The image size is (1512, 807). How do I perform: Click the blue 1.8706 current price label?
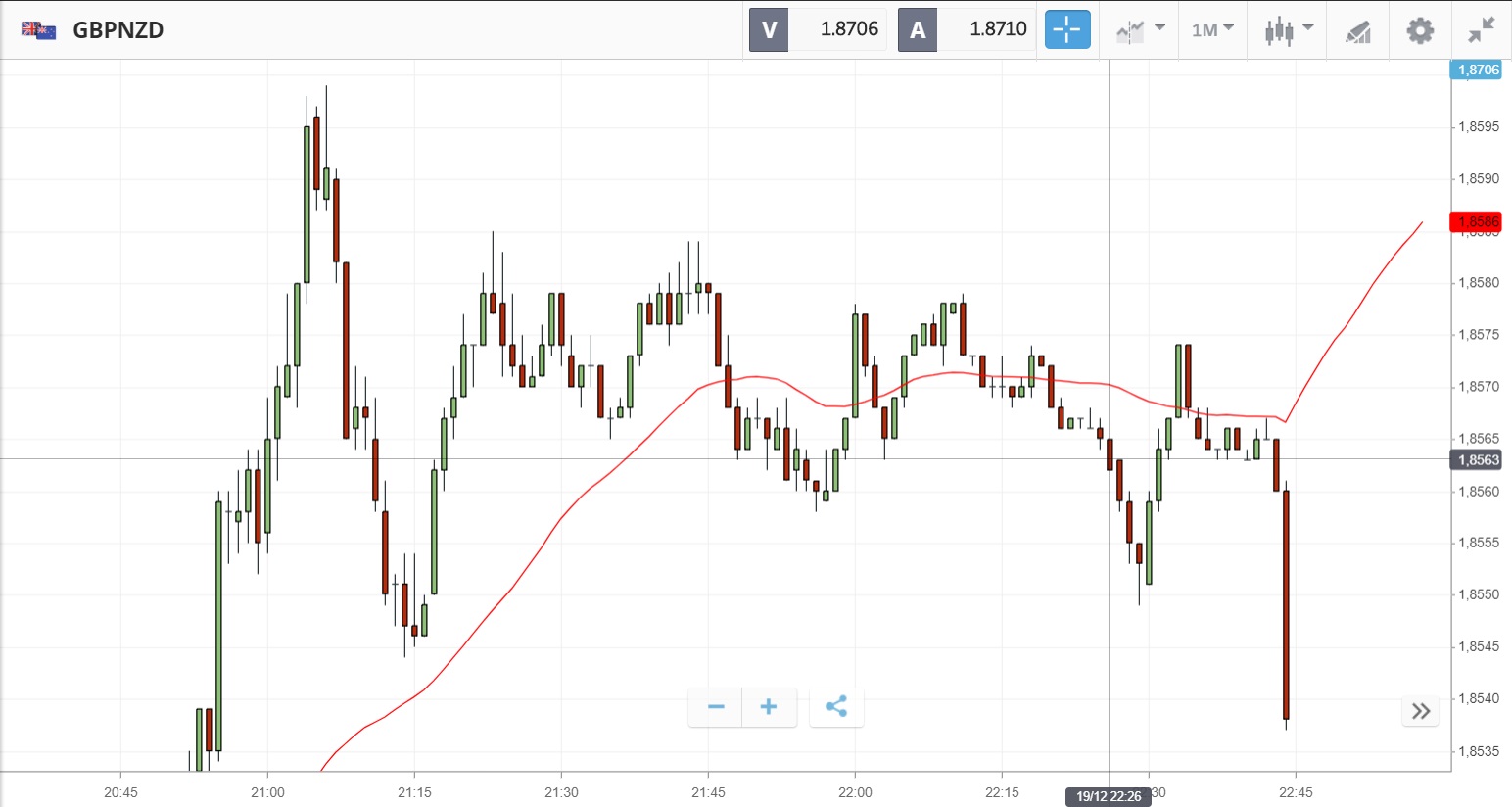1477,70
